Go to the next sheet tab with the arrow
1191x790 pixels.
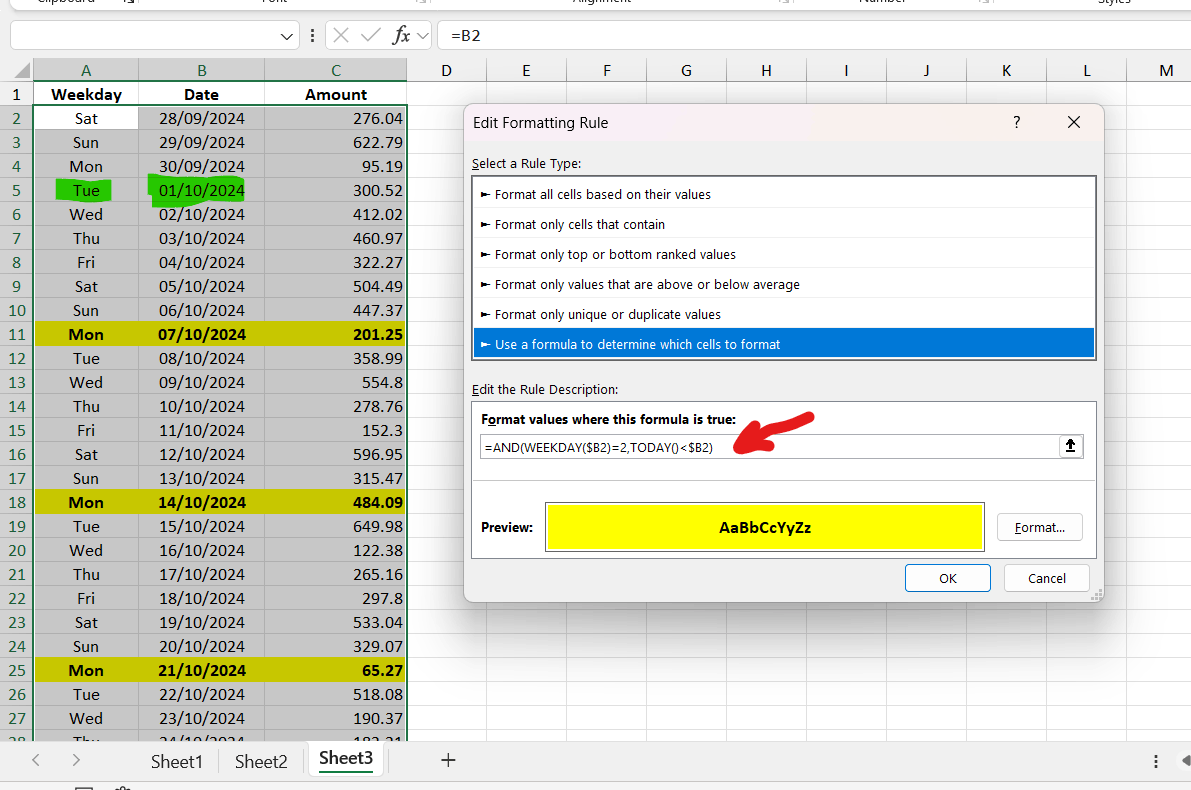click(75, 760)
